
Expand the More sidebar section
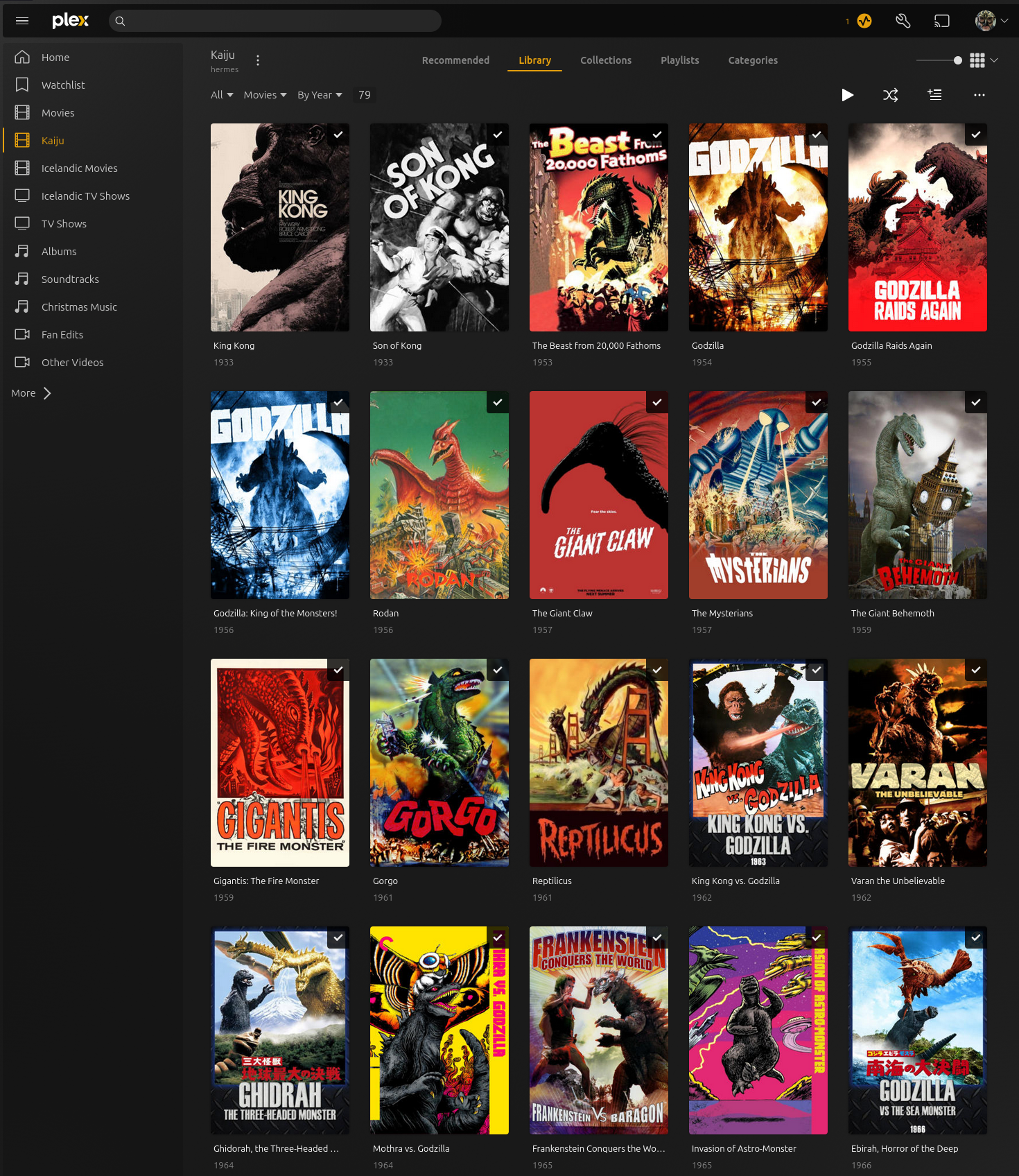click(31, 393)
